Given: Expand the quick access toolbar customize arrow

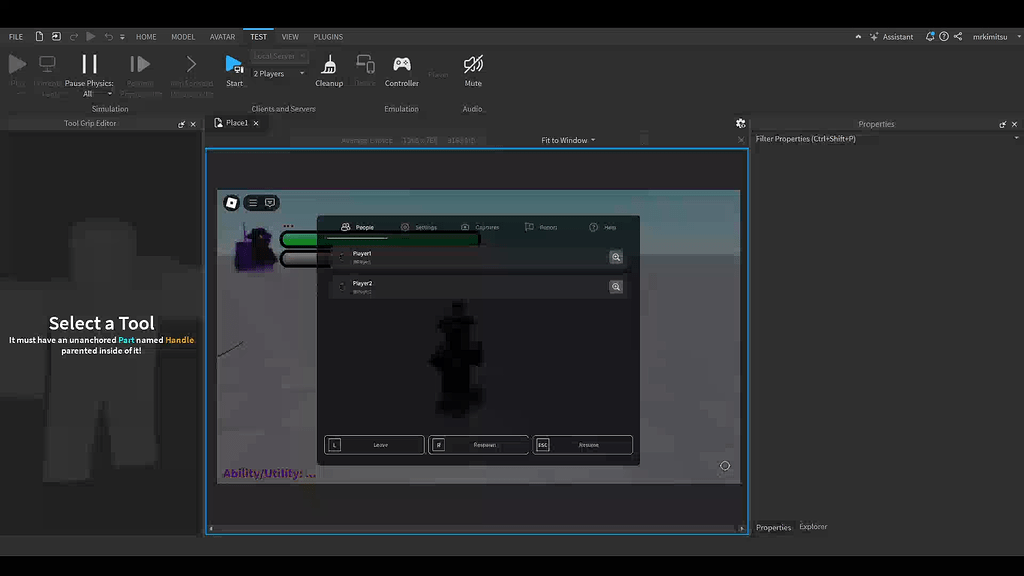Looking at the screenshot, I should (122, 37).
